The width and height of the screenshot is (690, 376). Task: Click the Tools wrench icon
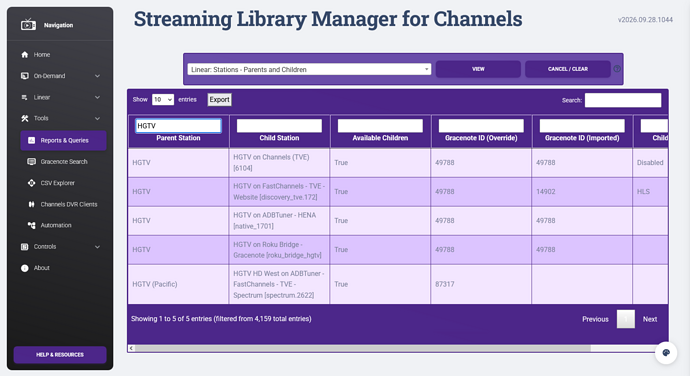(x=25, y=118)
